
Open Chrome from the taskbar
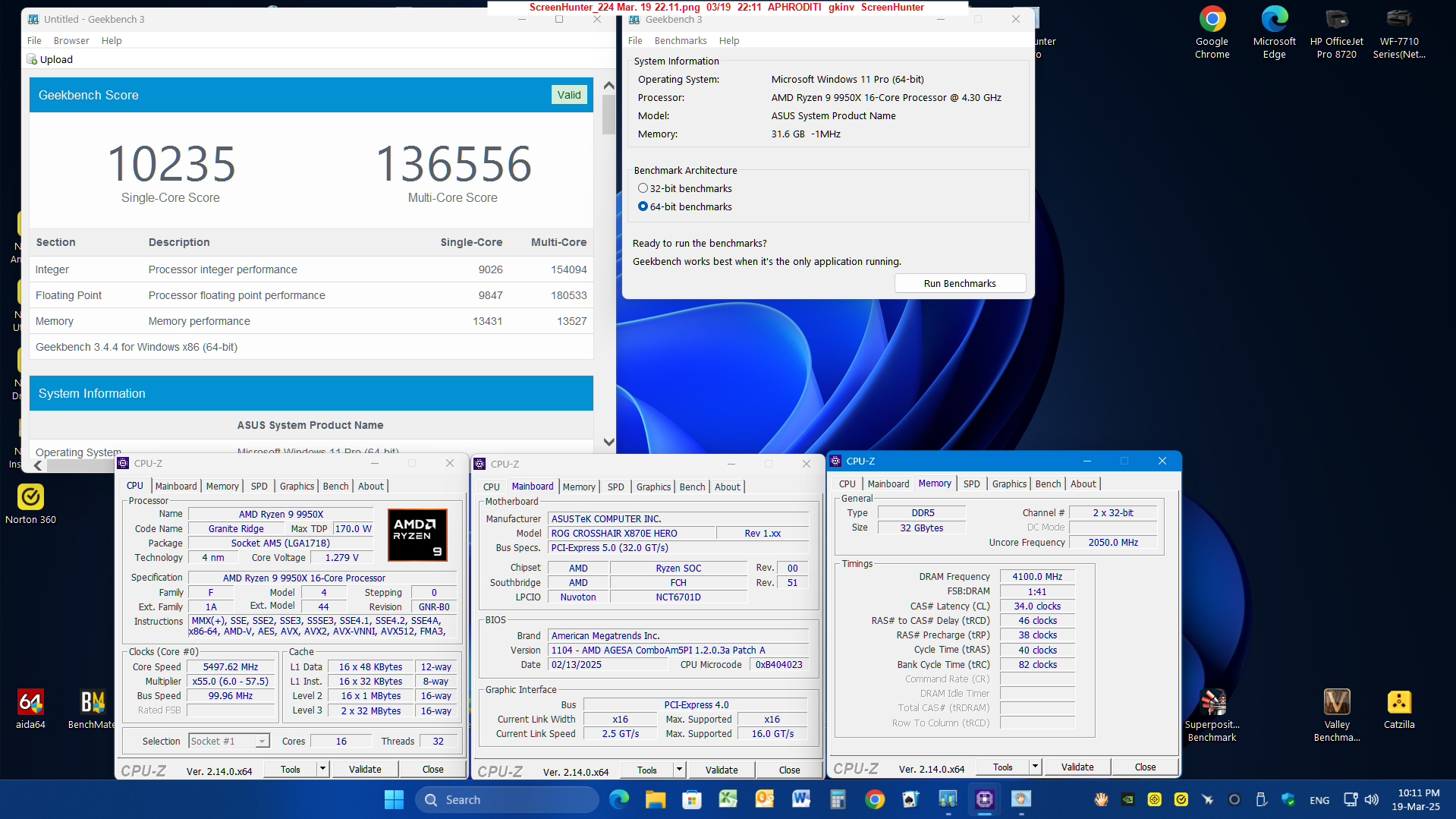click(874, 799)
